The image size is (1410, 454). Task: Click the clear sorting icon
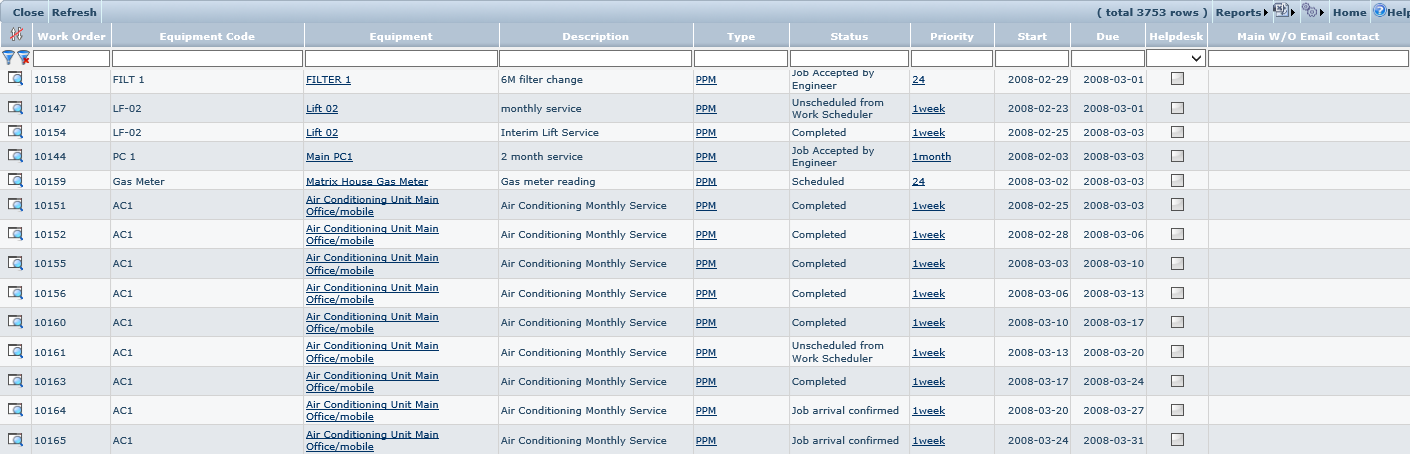point(15,35)
